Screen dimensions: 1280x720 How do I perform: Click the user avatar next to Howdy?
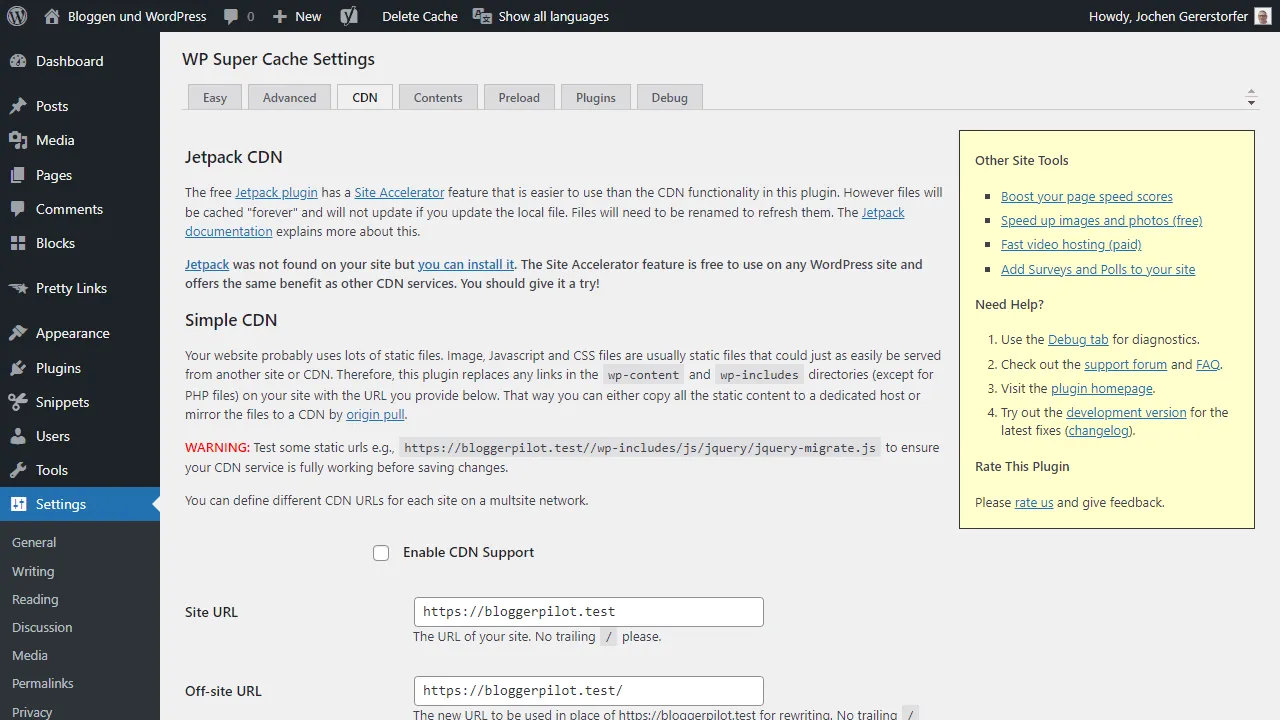1262,16
